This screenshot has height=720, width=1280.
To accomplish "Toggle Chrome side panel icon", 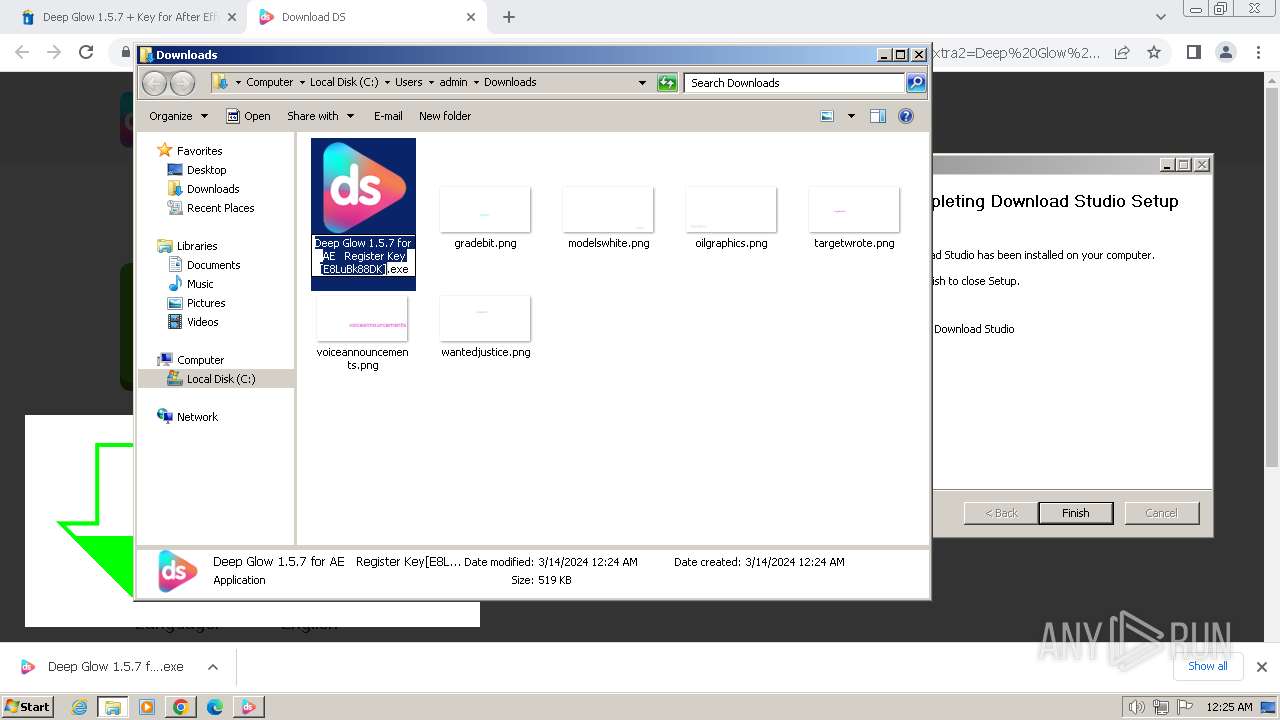I will (x=1193, y=52).
